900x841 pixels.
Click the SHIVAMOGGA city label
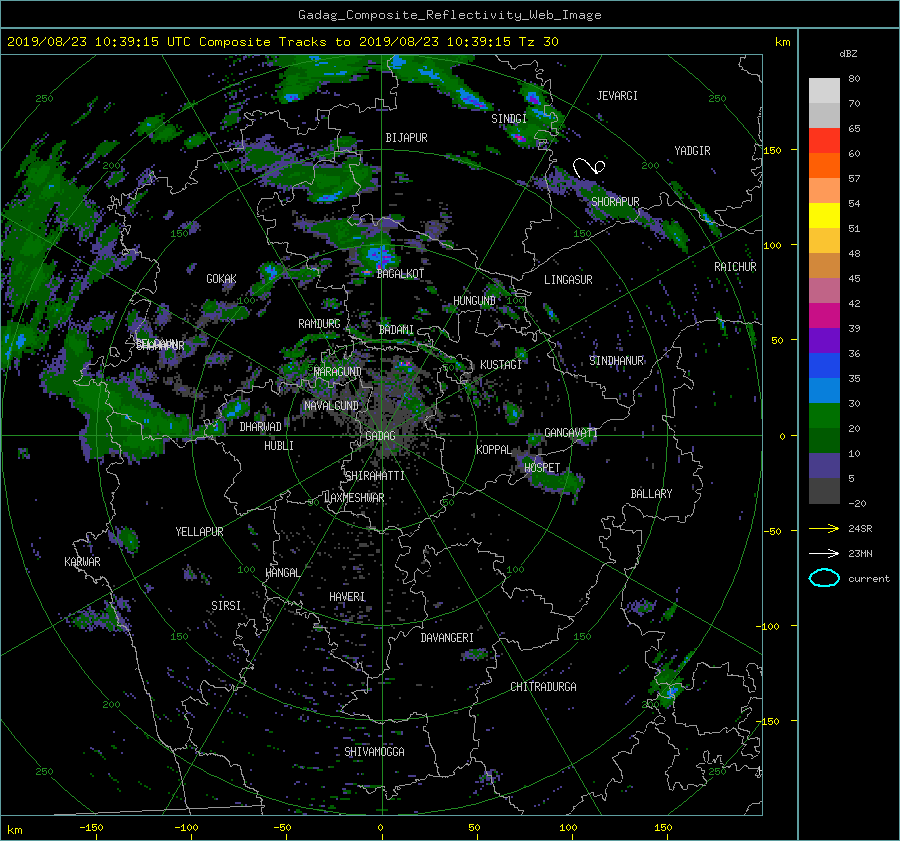coord(374,752)
